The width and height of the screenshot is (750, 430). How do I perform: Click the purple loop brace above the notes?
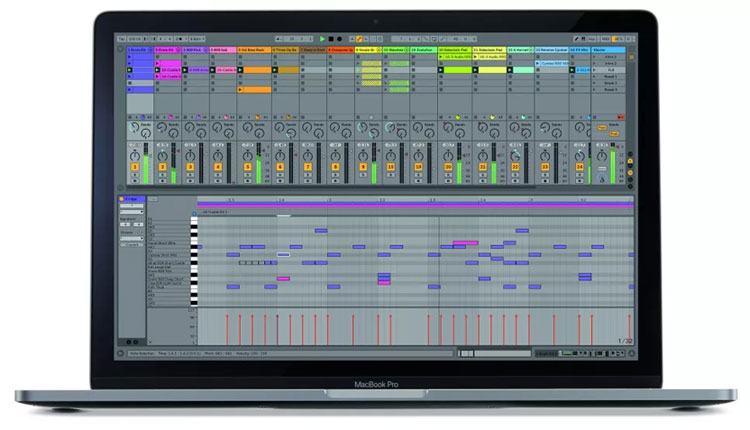[x=415, y=206]
